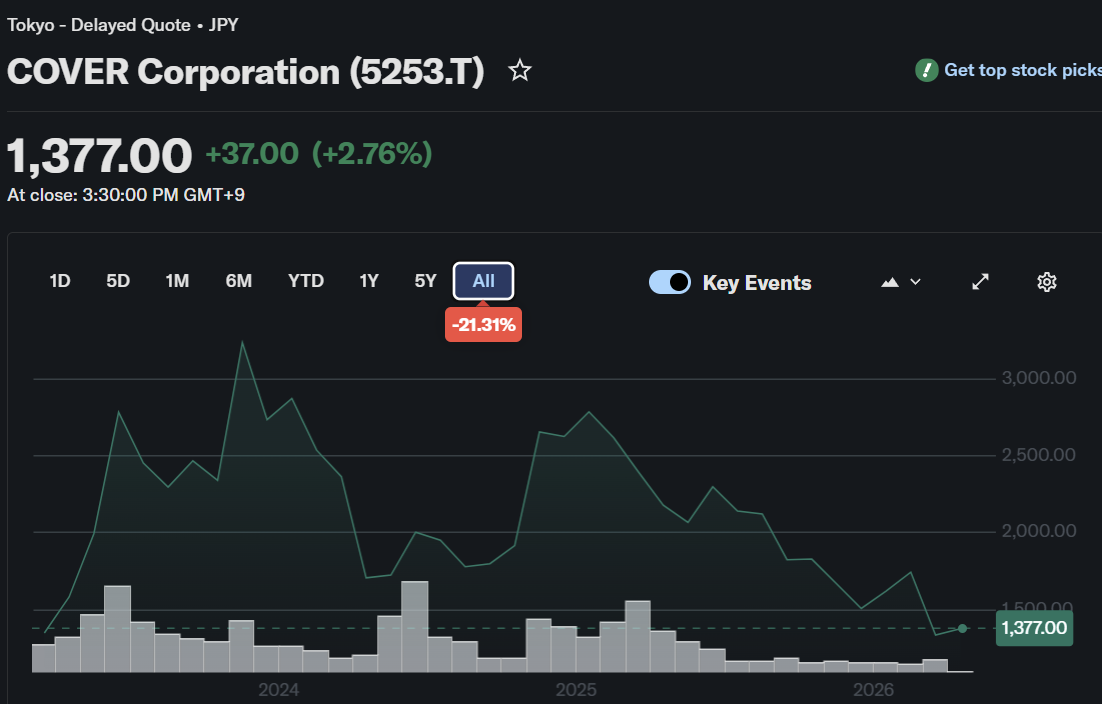Click the 2026 axis label

coord(873,690)
